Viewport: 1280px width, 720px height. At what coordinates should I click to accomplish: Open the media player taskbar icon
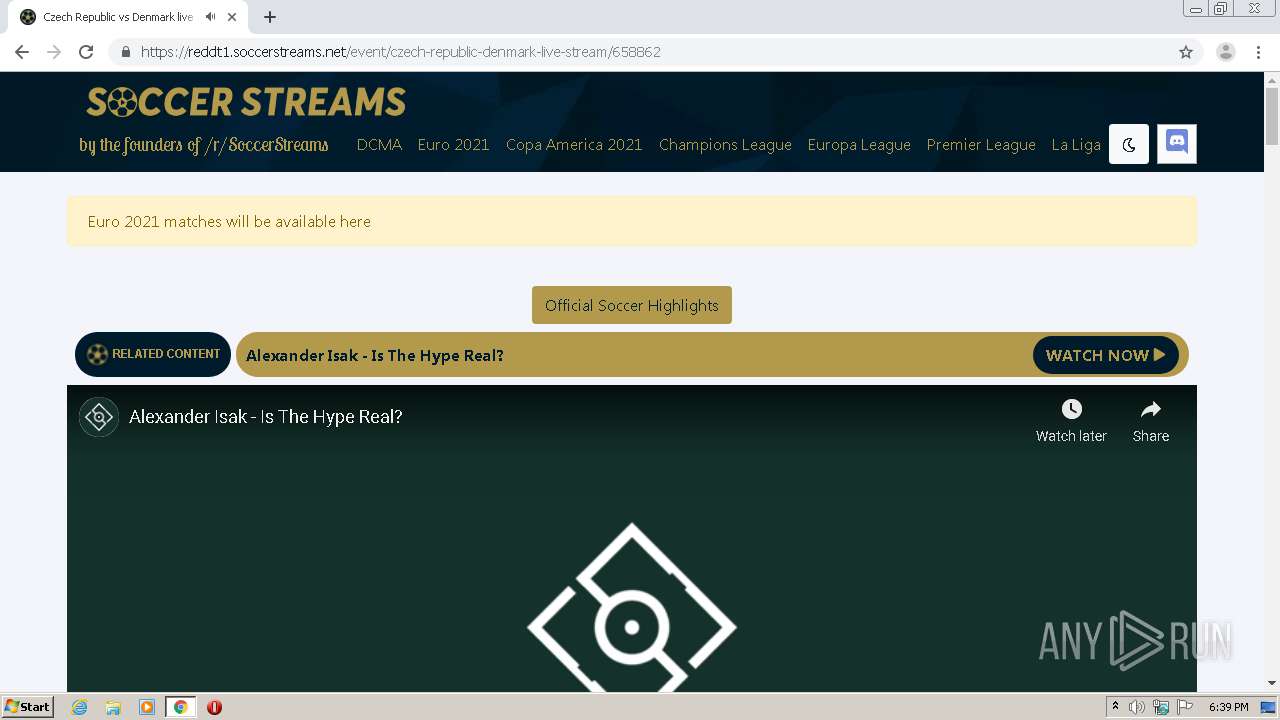tap(147, 707)
